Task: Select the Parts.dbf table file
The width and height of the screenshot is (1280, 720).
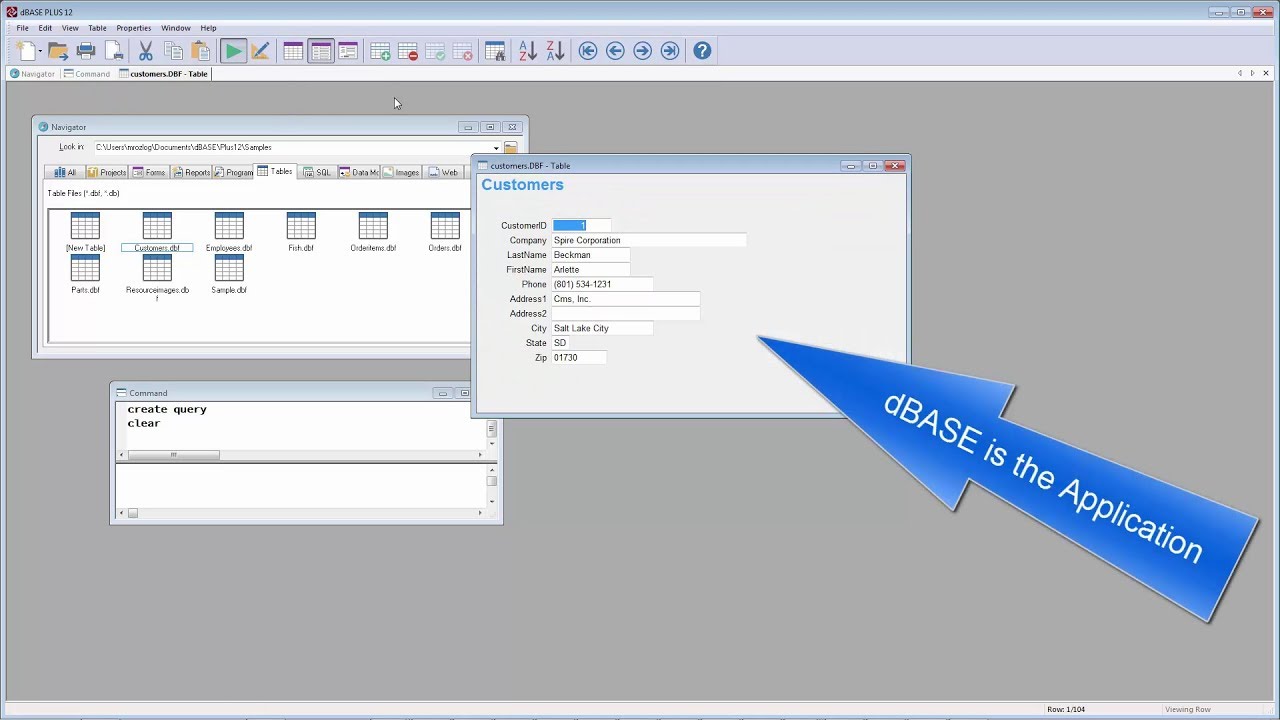Action: pyautogui.click(x=85, y=274)
